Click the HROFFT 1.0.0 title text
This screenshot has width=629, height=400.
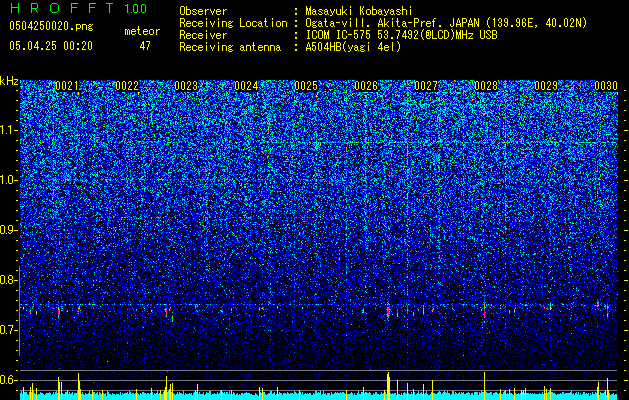coord(78,8)
